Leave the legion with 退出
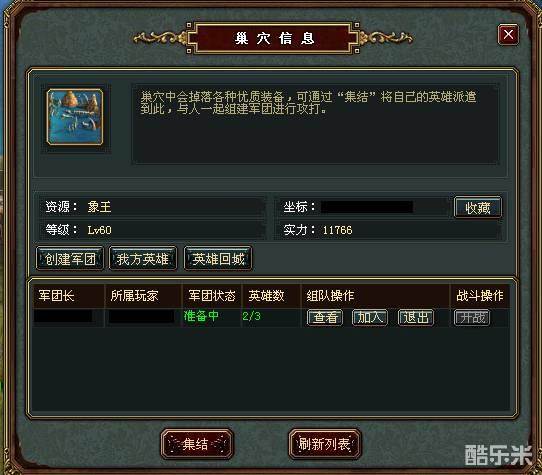Viewport: 542px width, 475px height. 416,317
